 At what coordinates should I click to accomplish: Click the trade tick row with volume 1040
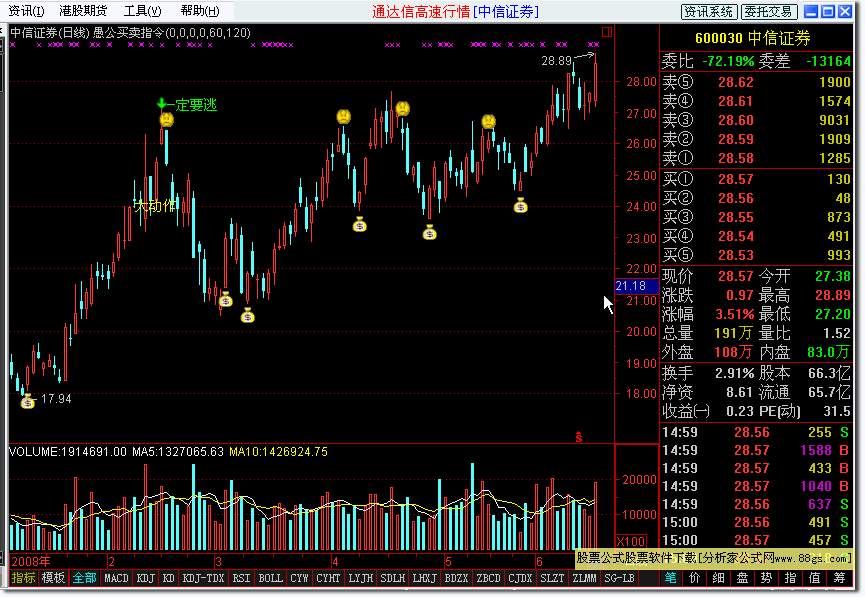click(756, 486)
